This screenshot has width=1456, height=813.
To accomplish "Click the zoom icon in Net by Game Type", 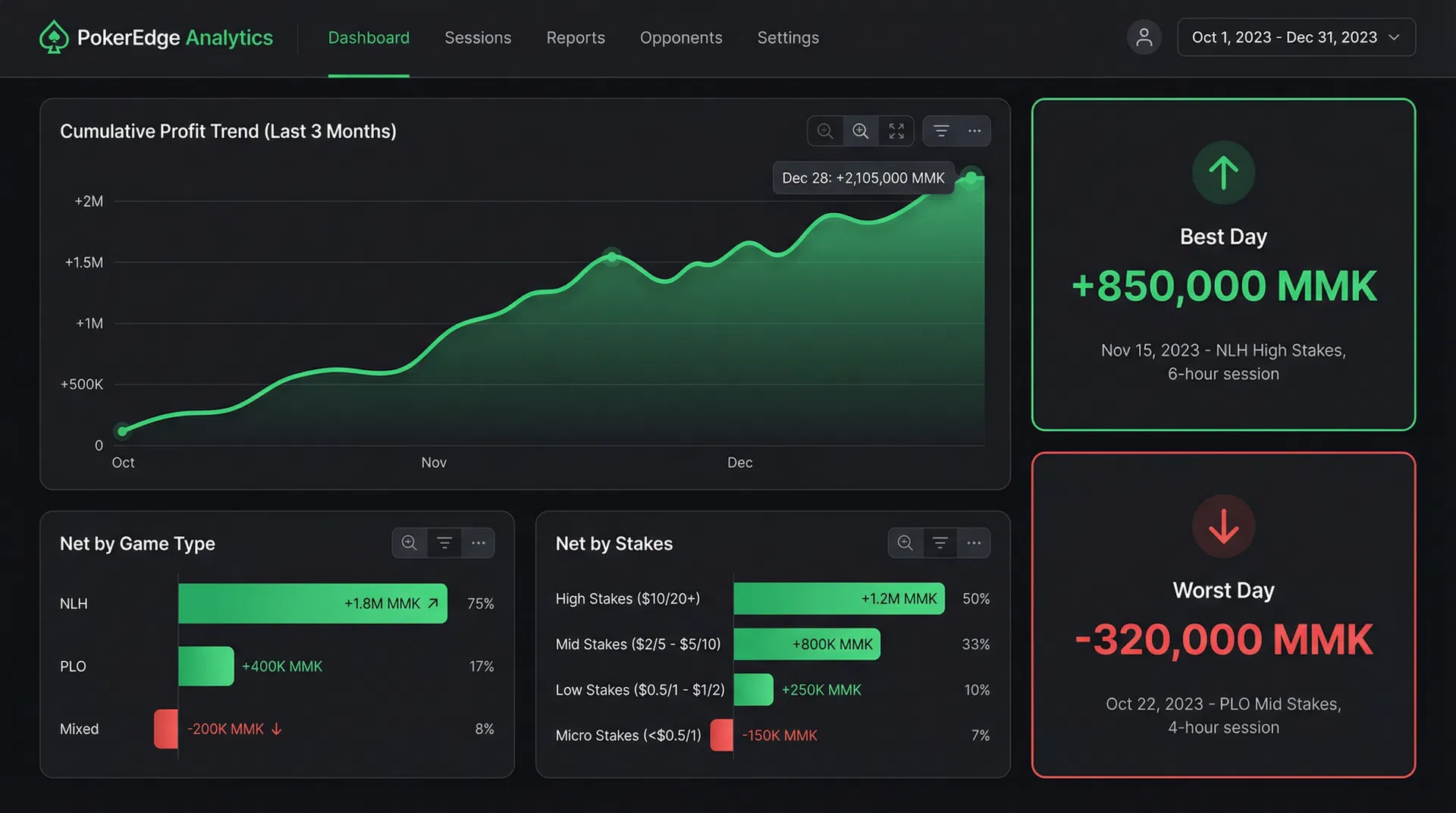I will tap(409, 543).
